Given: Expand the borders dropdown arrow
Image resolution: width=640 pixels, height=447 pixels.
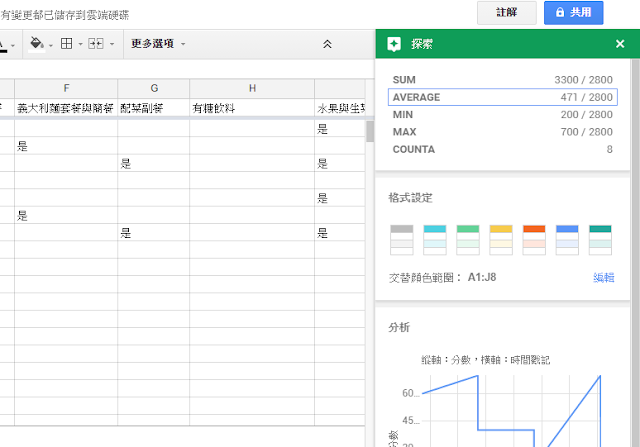Looking at the screenshot, I should (80, 44).
